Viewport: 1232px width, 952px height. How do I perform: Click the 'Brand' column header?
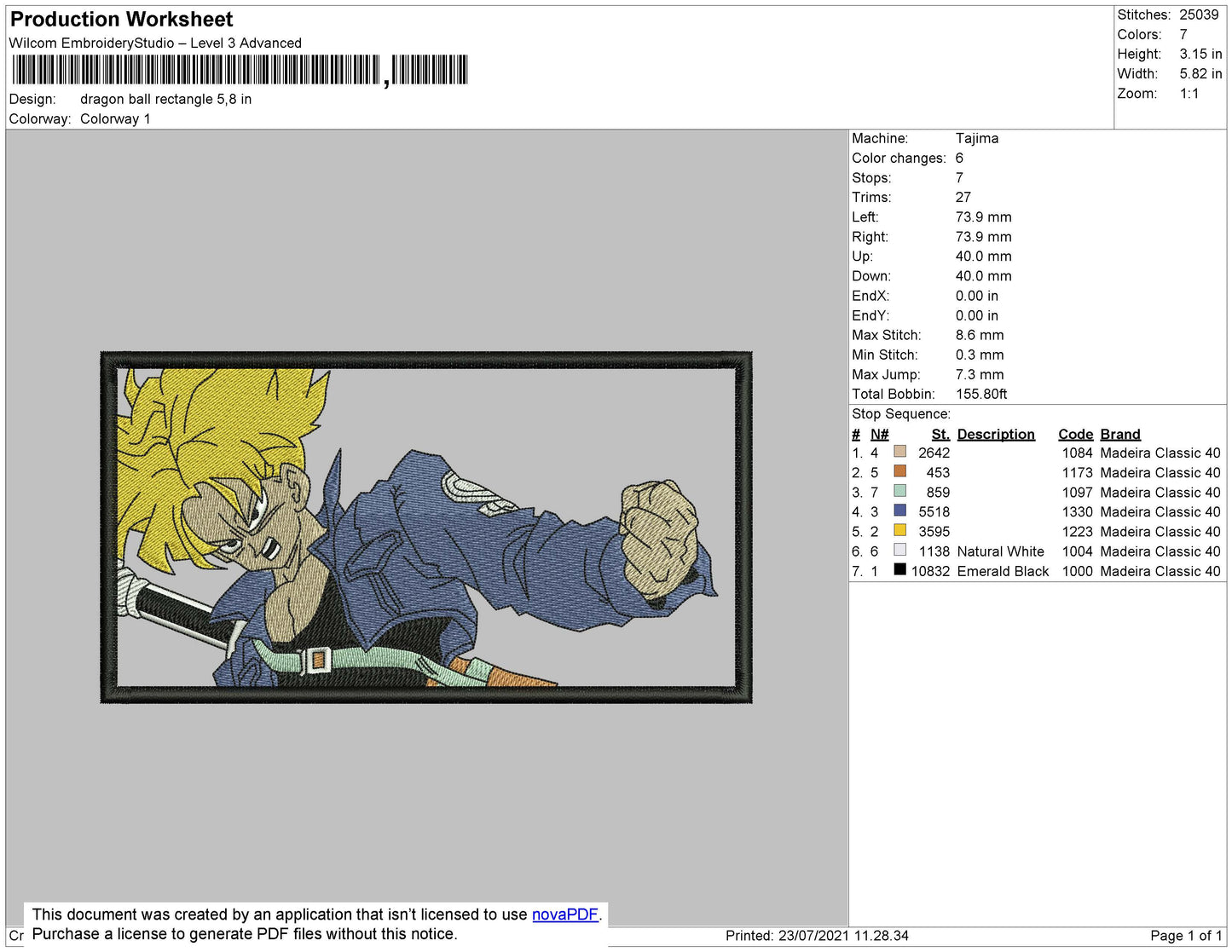click(1120, 435)
